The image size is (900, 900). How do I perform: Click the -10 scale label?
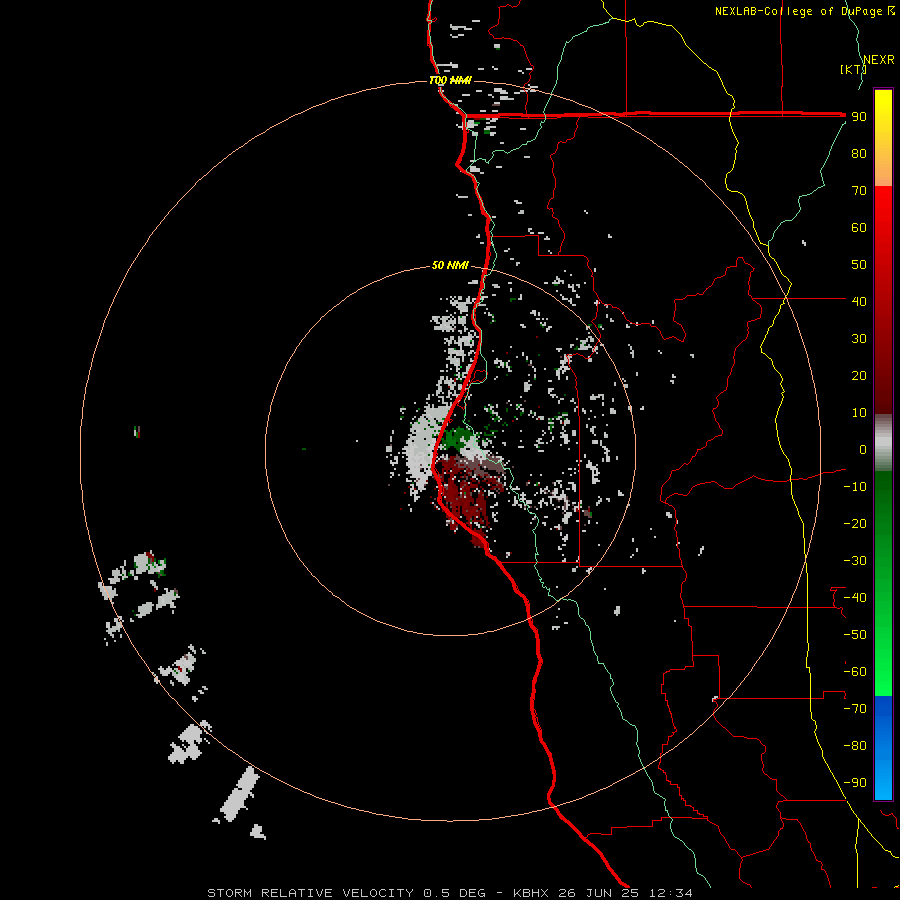855,487
